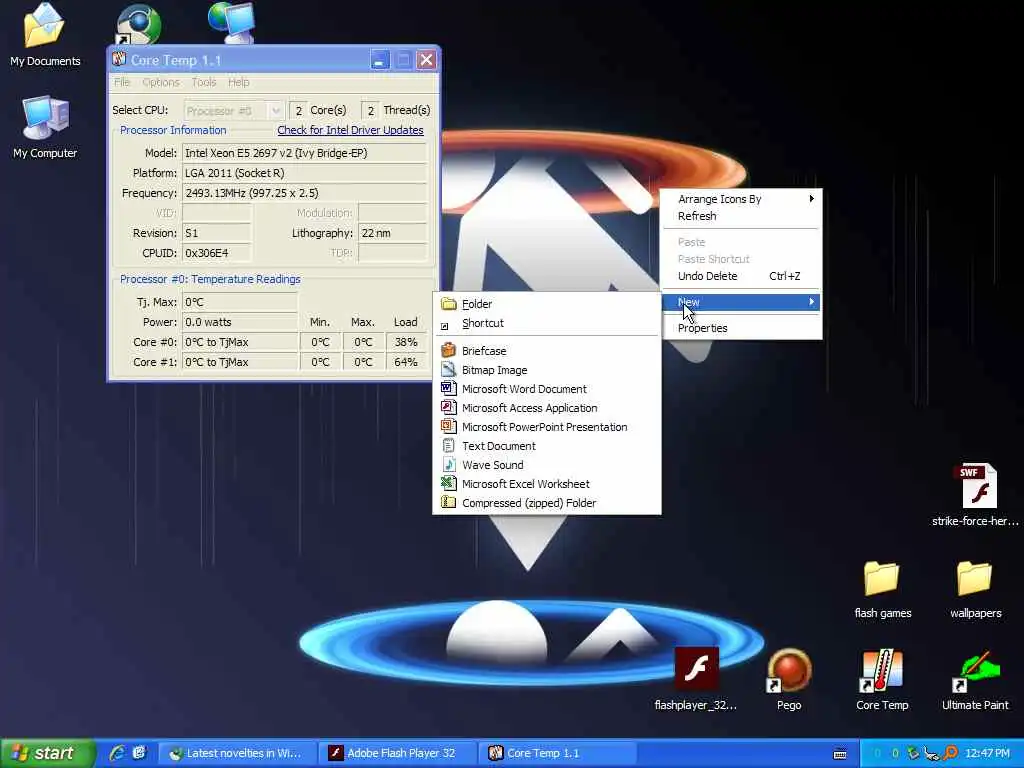Switch to Adobe Flash Player 32 taskbar button

[x=398, y=753]
